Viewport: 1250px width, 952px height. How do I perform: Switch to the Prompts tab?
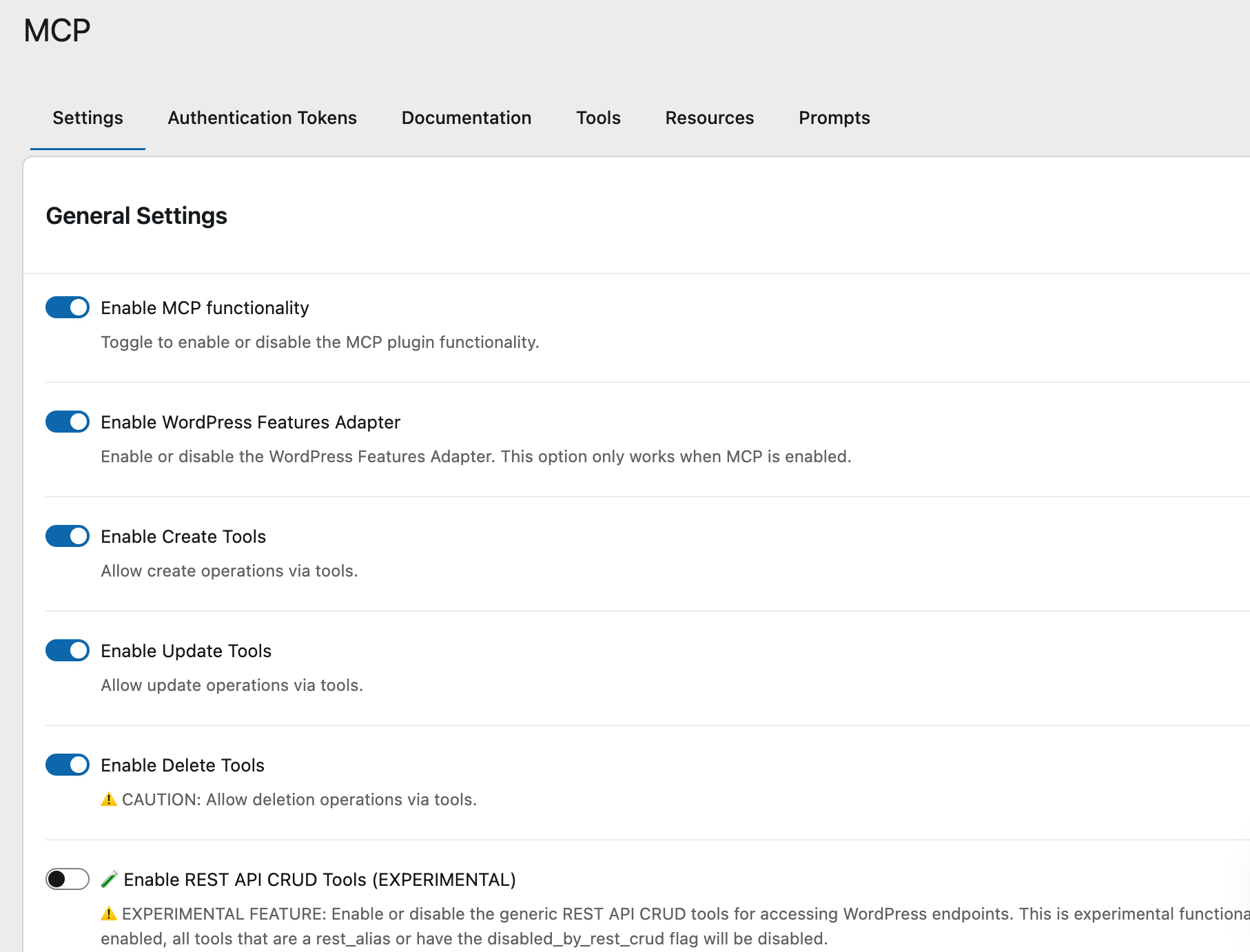click(x=834, y=118)
